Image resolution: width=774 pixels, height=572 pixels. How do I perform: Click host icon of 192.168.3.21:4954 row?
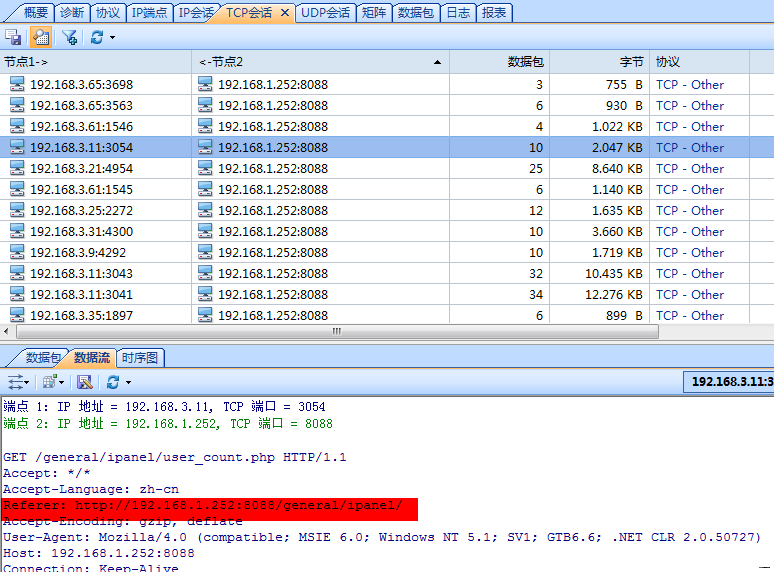pyautogui.click(x=17, y=168)
